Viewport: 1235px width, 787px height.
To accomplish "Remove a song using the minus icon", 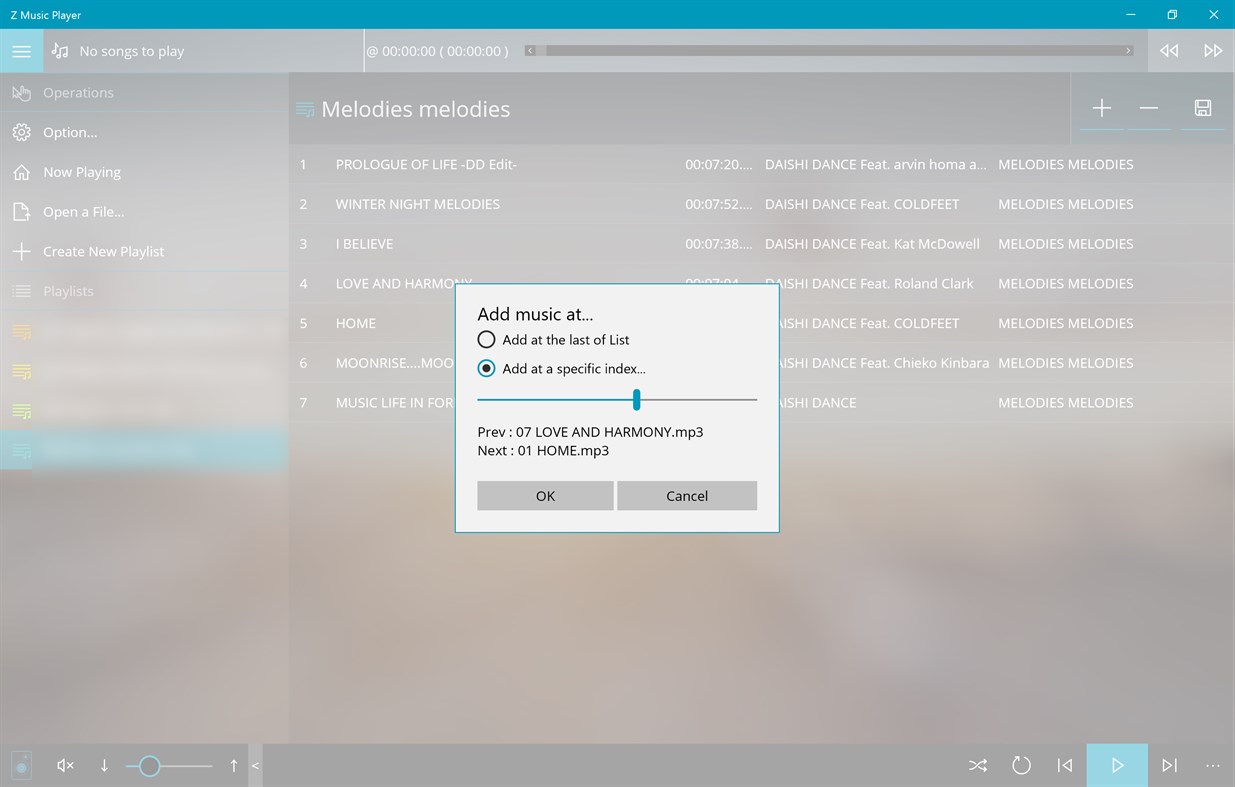I will click(1149, 108).
